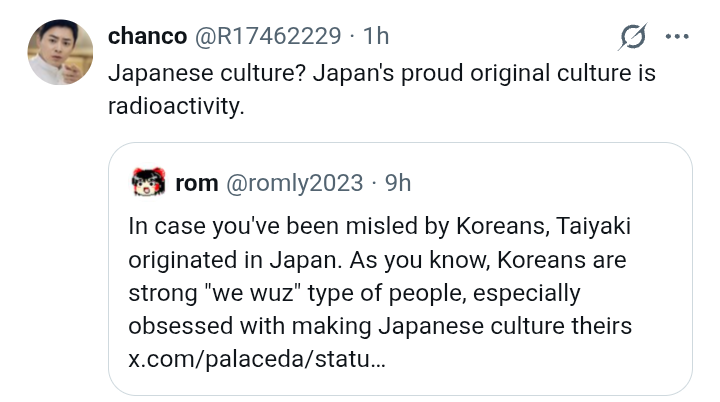Viewport: 720px width, 402px height.
Task: Click 'originated in Japan' text in quoted post
Action: 235,260
